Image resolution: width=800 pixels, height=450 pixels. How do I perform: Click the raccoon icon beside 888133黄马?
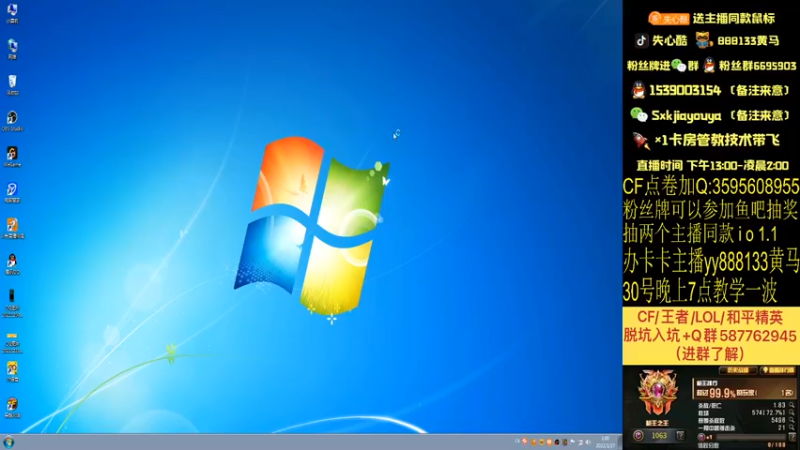(x=703, y=40)
